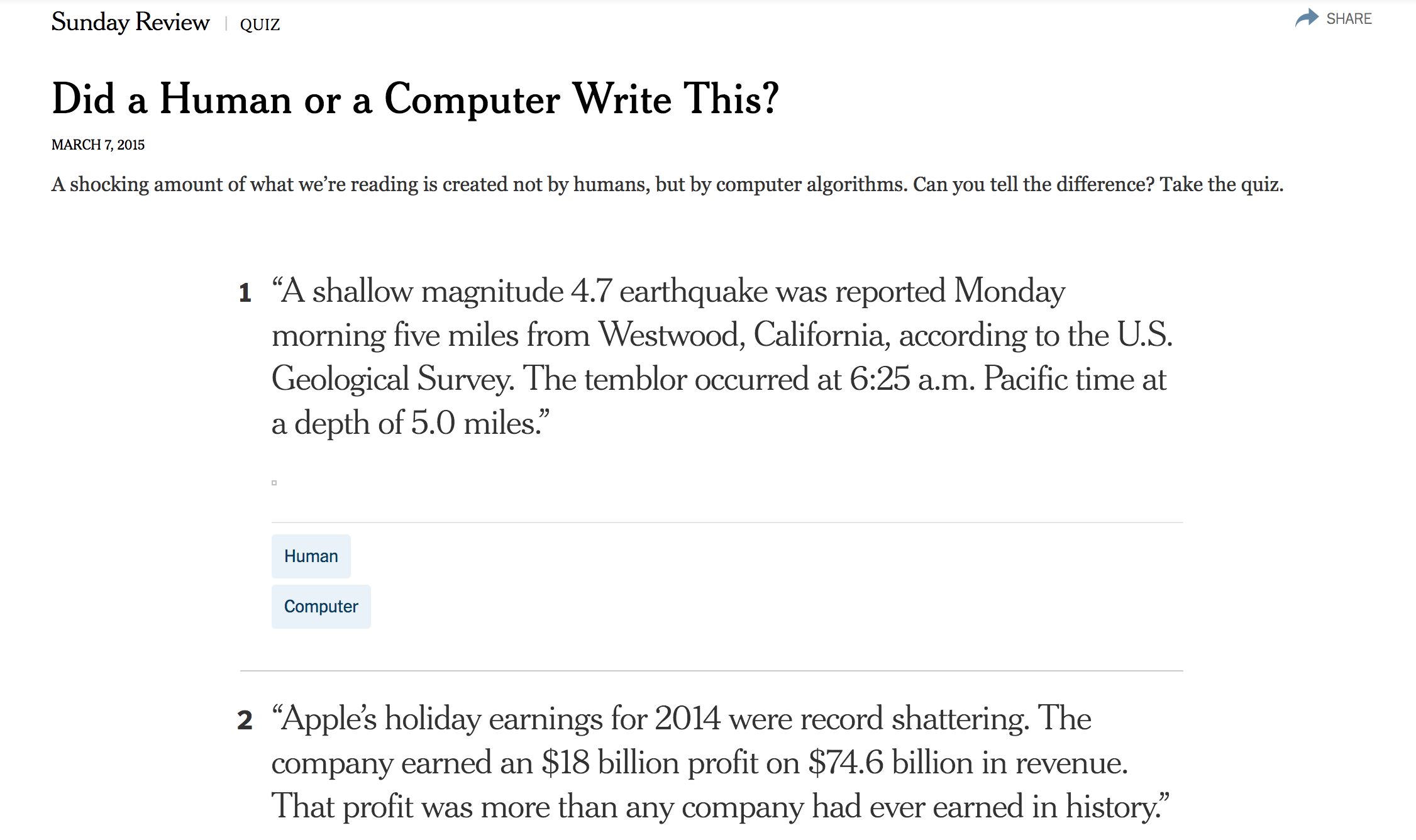Click the question number 1
Viewport: 1416px width, 840px height.
(245, 293)
